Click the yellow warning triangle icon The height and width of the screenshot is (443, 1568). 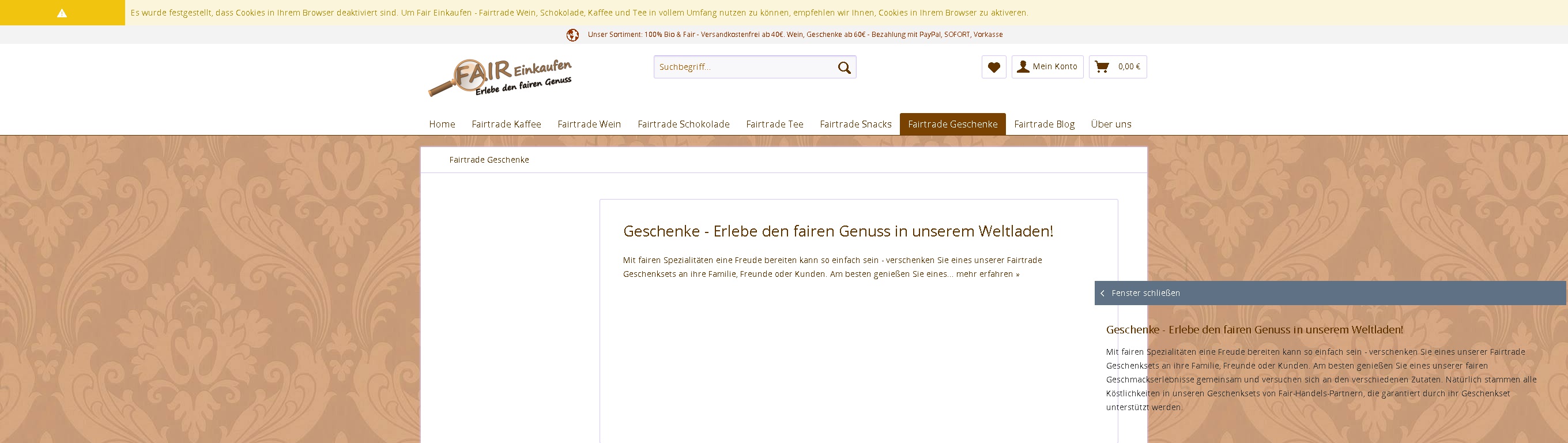(x=62, y=13)
